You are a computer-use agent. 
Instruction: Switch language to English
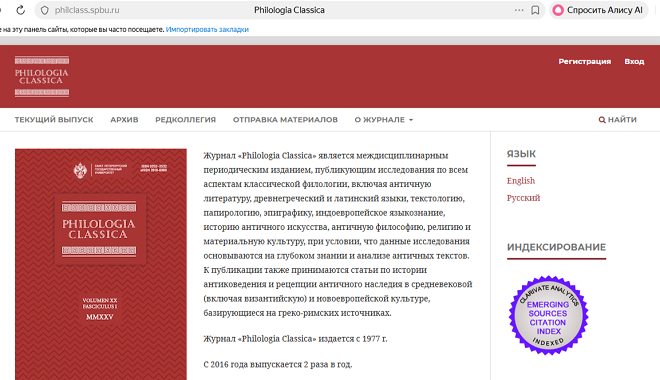pyautogui.click(x=521, y=181)
